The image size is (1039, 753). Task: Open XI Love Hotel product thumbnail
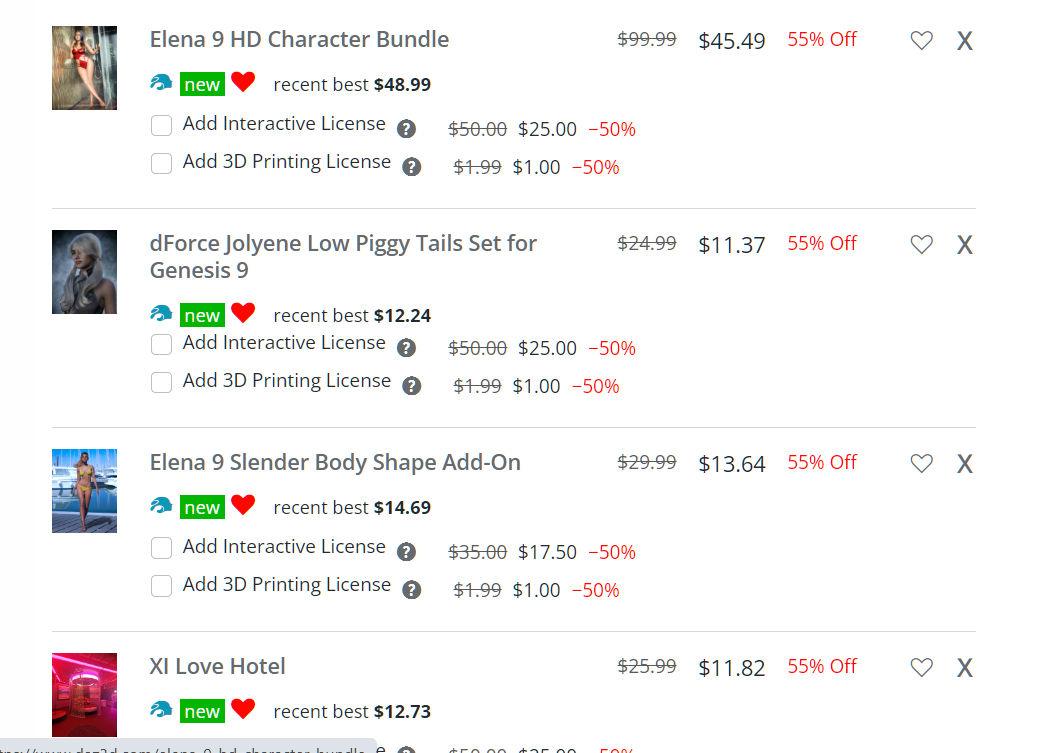[84, 694]
